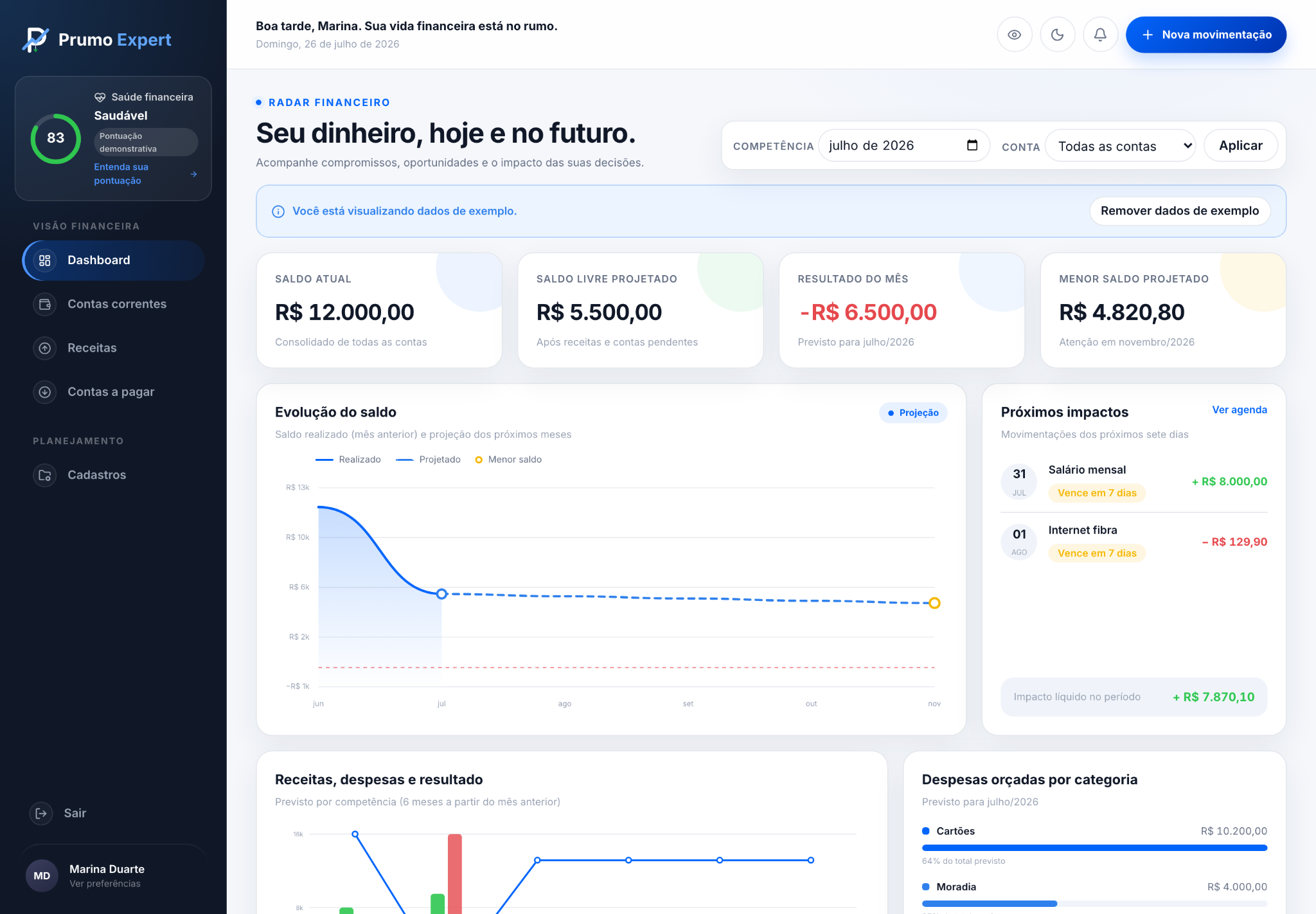Click the red expense bar in the results chart
The width and height of the screenshot is (1316, 914).
point(455,874)
